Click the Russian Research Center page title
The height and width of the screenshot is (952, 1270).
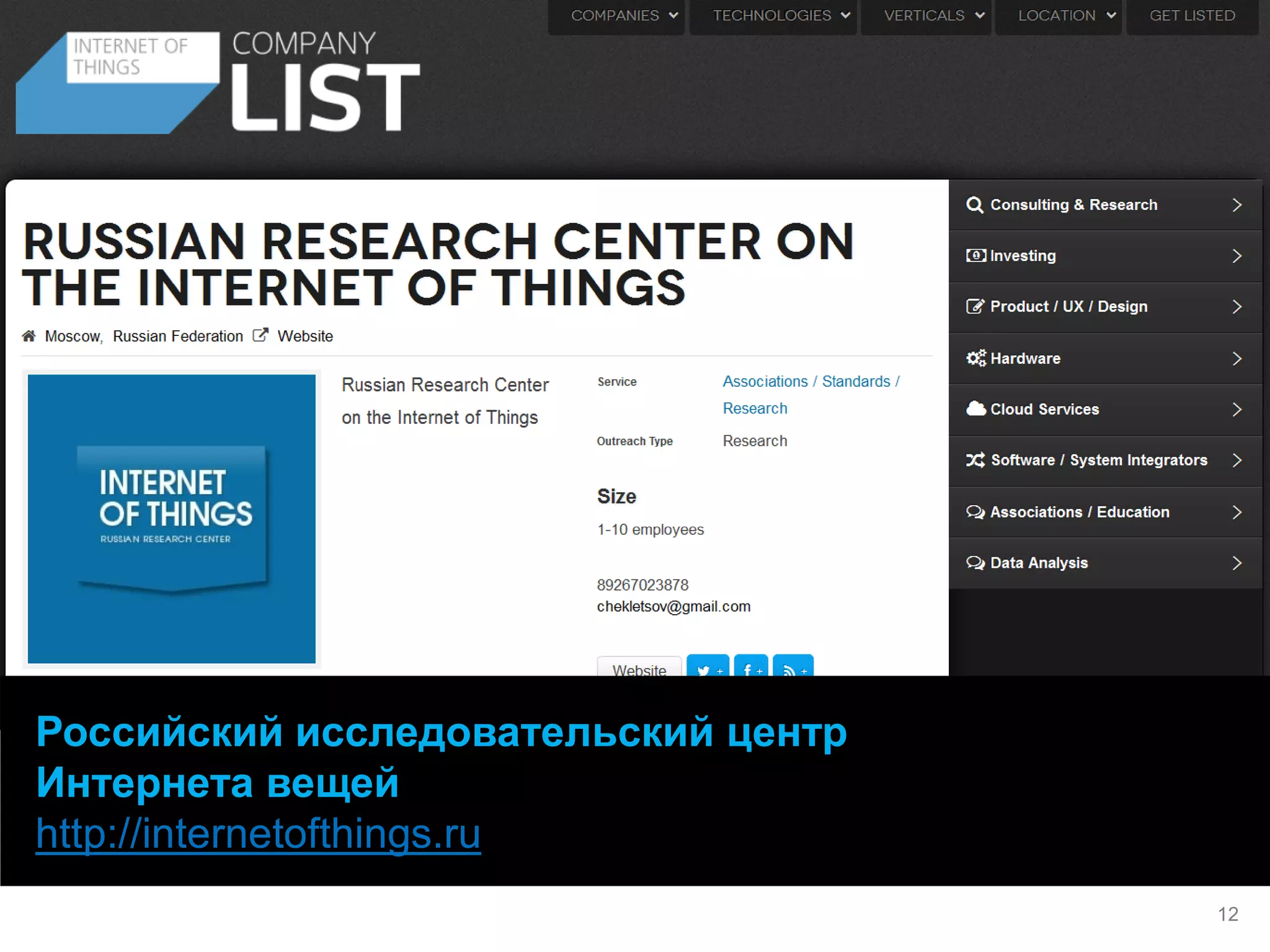click(438, 265)
